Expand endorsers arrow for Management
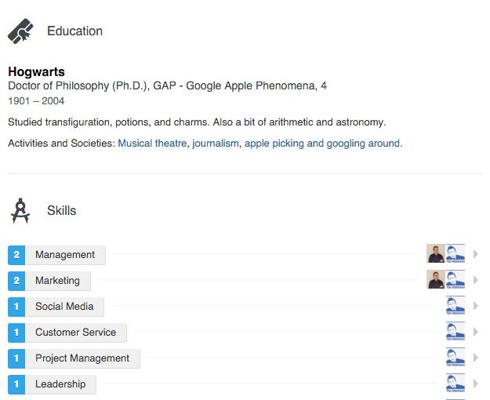 coord(476,254)
